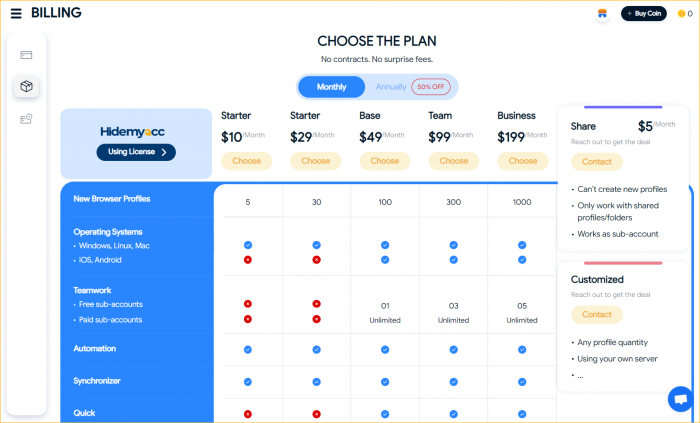Click Contact under the Share plan
The height and width of the screenshot is (423, 700).
pos(596,162)
